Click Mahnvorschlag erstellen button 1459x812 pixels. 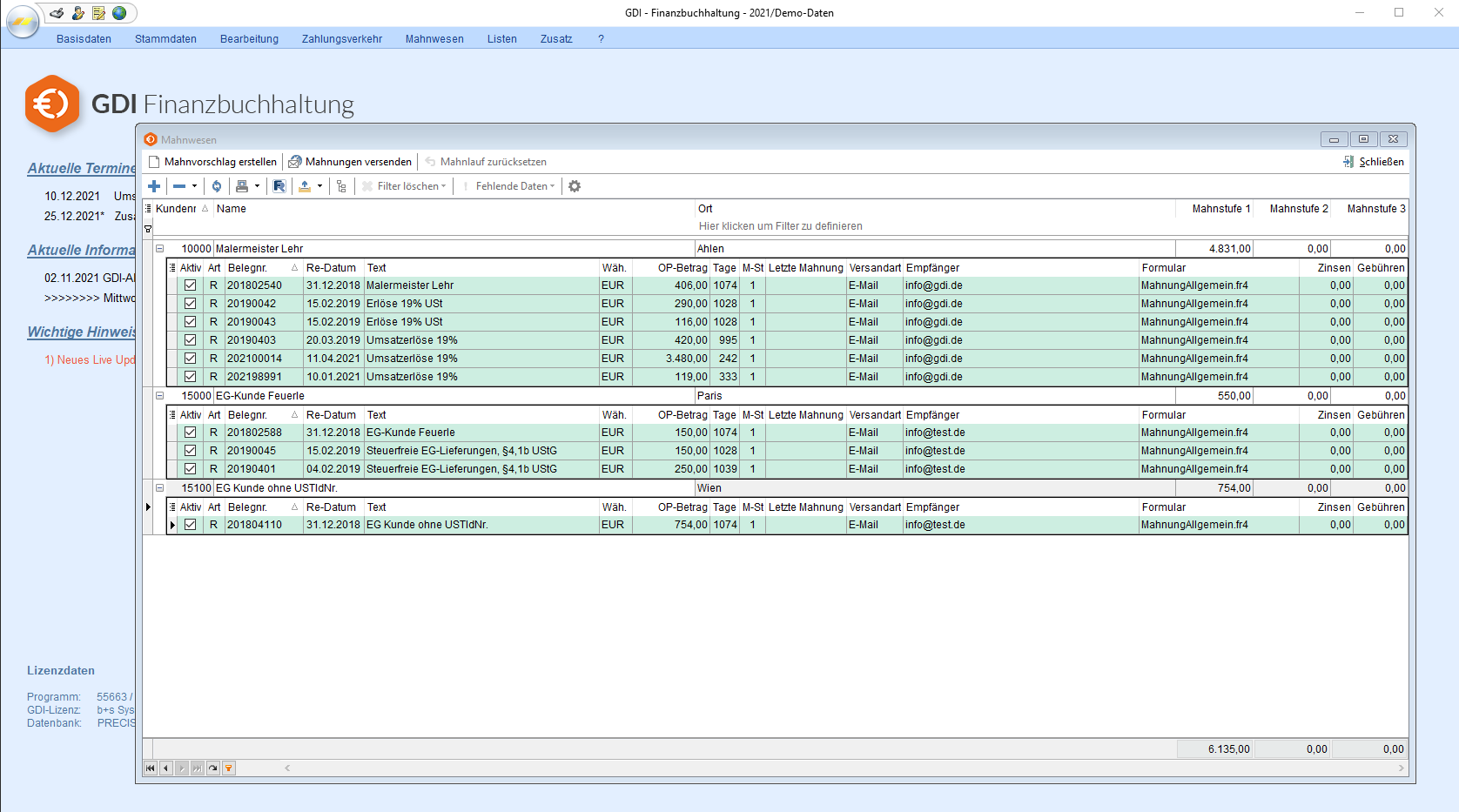tap(213, 162)
